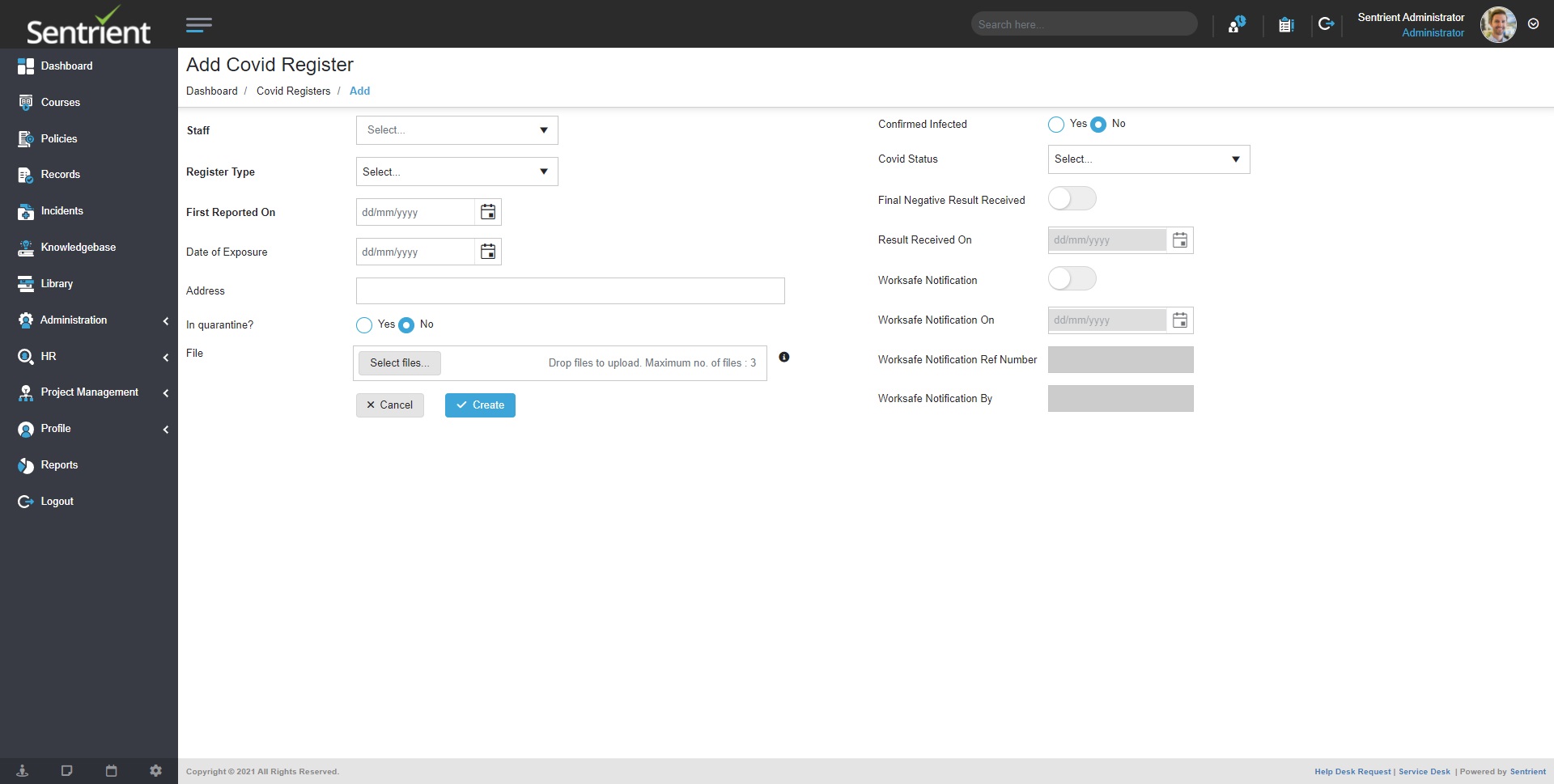The width and height of the screenshot is (1554, 784).
Task: Click the user clock icon near the search bar
Action: 1235,24
